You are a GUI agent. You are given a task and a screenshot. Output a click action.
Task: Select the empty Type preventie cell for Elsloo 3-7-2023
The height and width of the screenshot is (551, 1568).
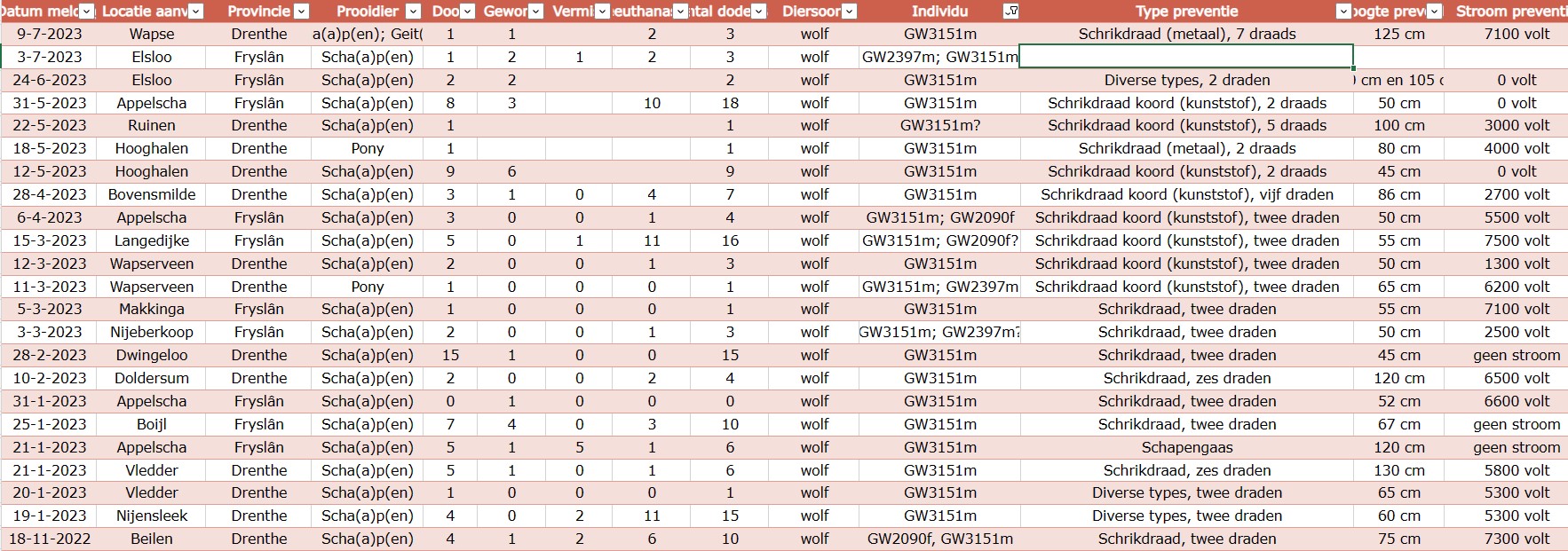click(1186, 57)
